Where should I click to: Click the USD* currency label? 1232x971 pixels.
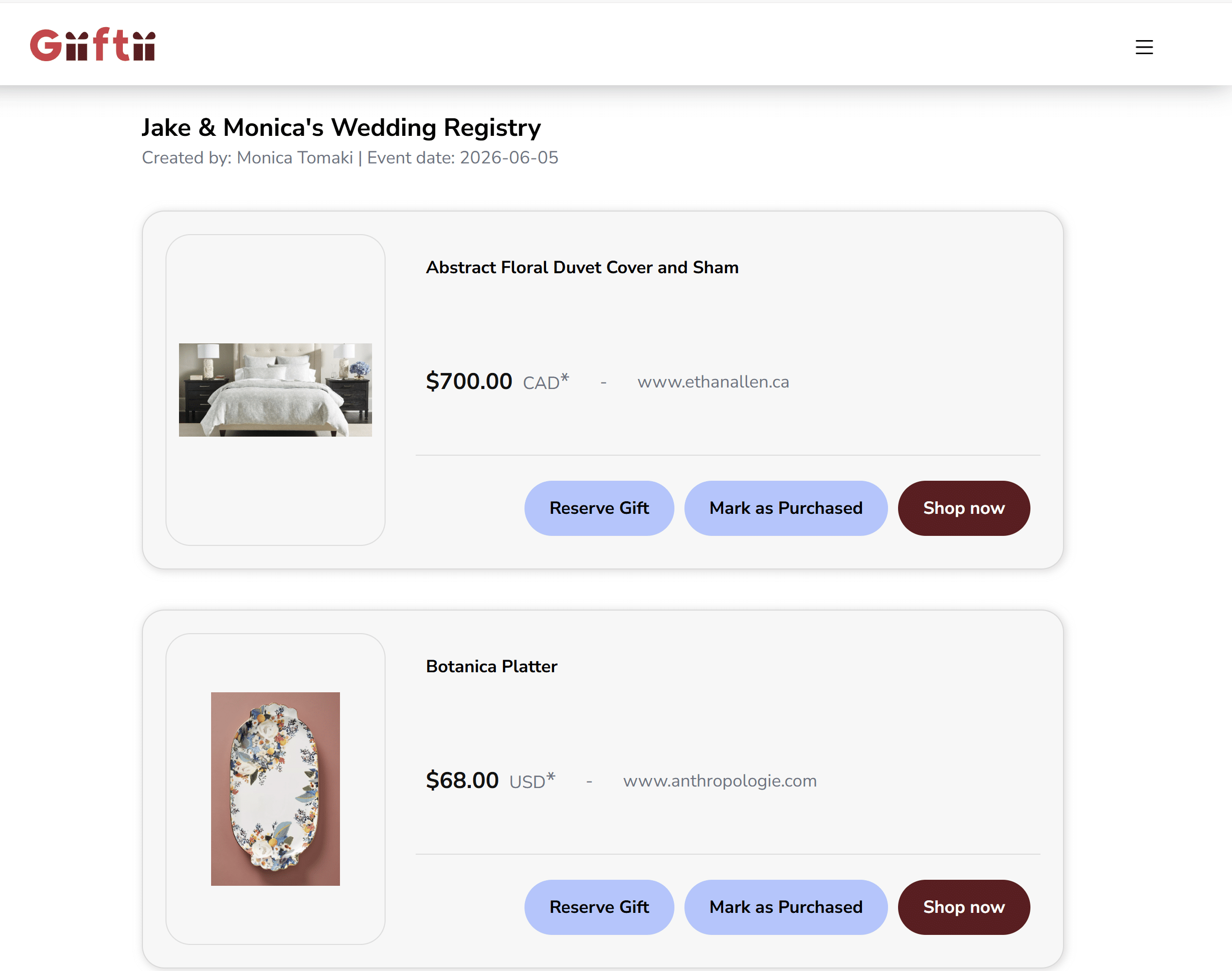(x=532, y=781)
